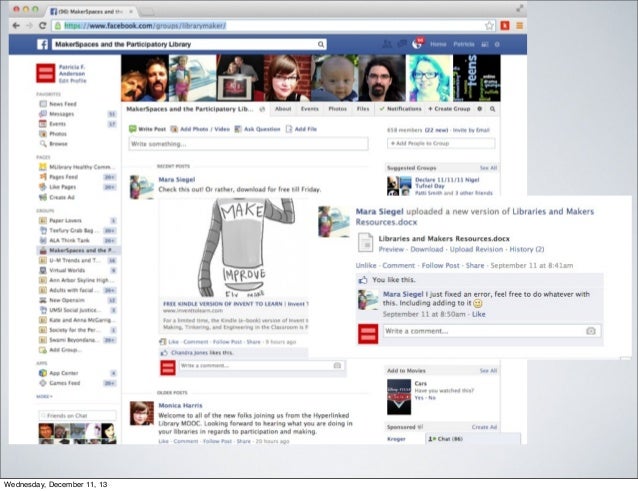This screenshot has width=638, height=491.
Task: Click Home in the blue bar
Action: 438,44
